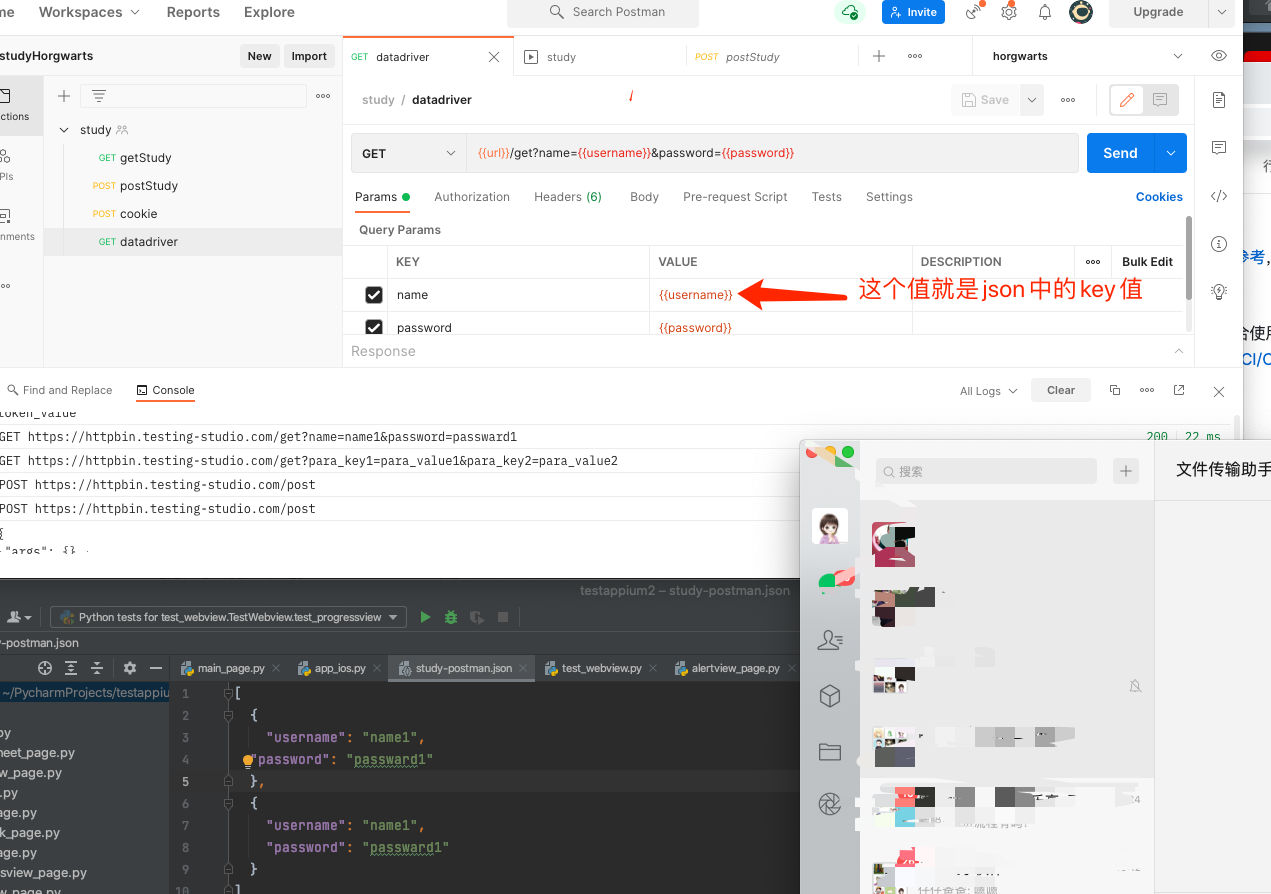Open tab options dots beside new tab
The height and width of the screenshot is (894, 1271).
pos(915,56)
